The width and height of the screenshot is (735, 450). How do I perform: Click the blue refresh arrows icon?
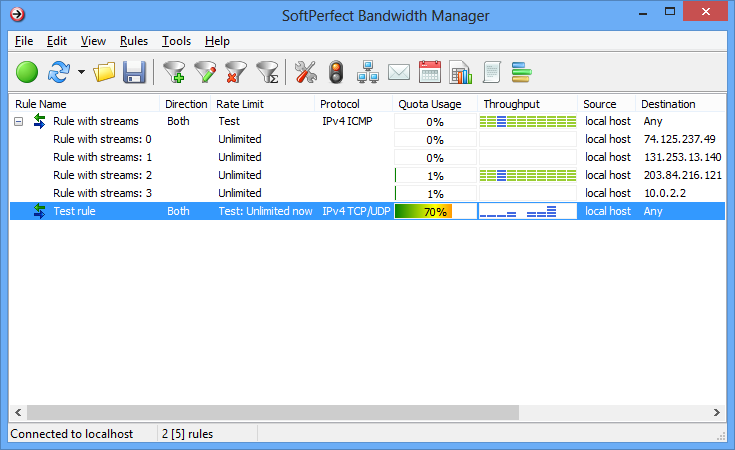tap(59, 72)
